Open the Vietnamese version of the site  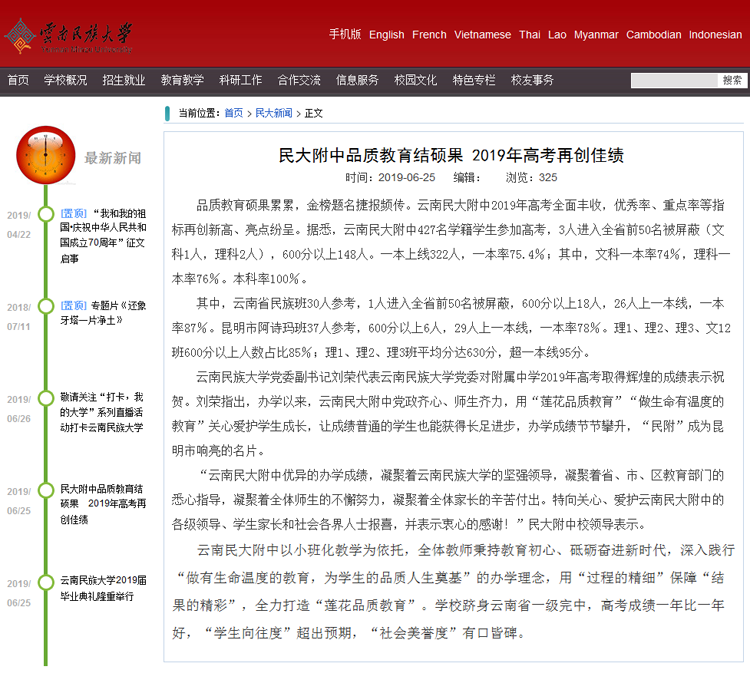482,35
